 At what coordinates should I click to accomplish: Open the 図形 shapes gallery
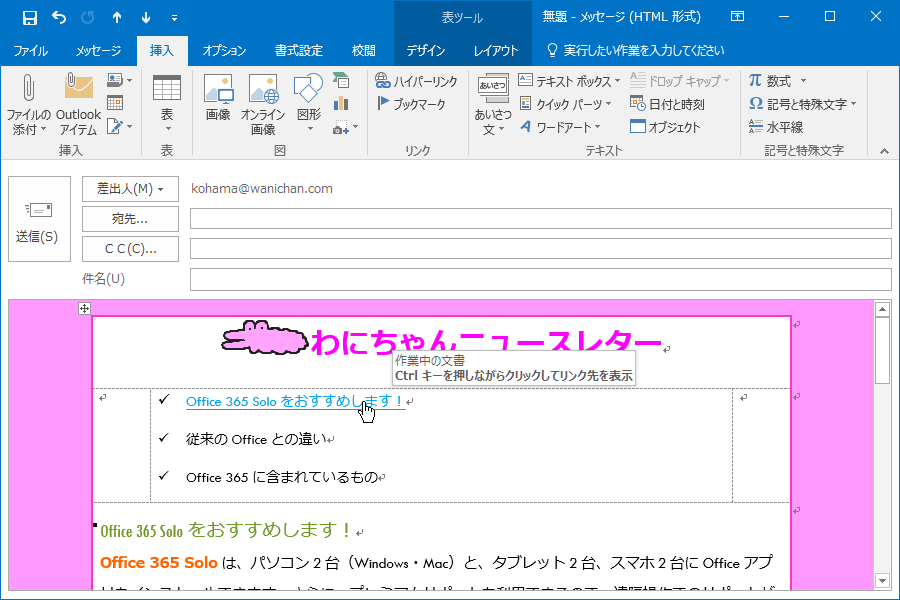click(x=309, y=104)
